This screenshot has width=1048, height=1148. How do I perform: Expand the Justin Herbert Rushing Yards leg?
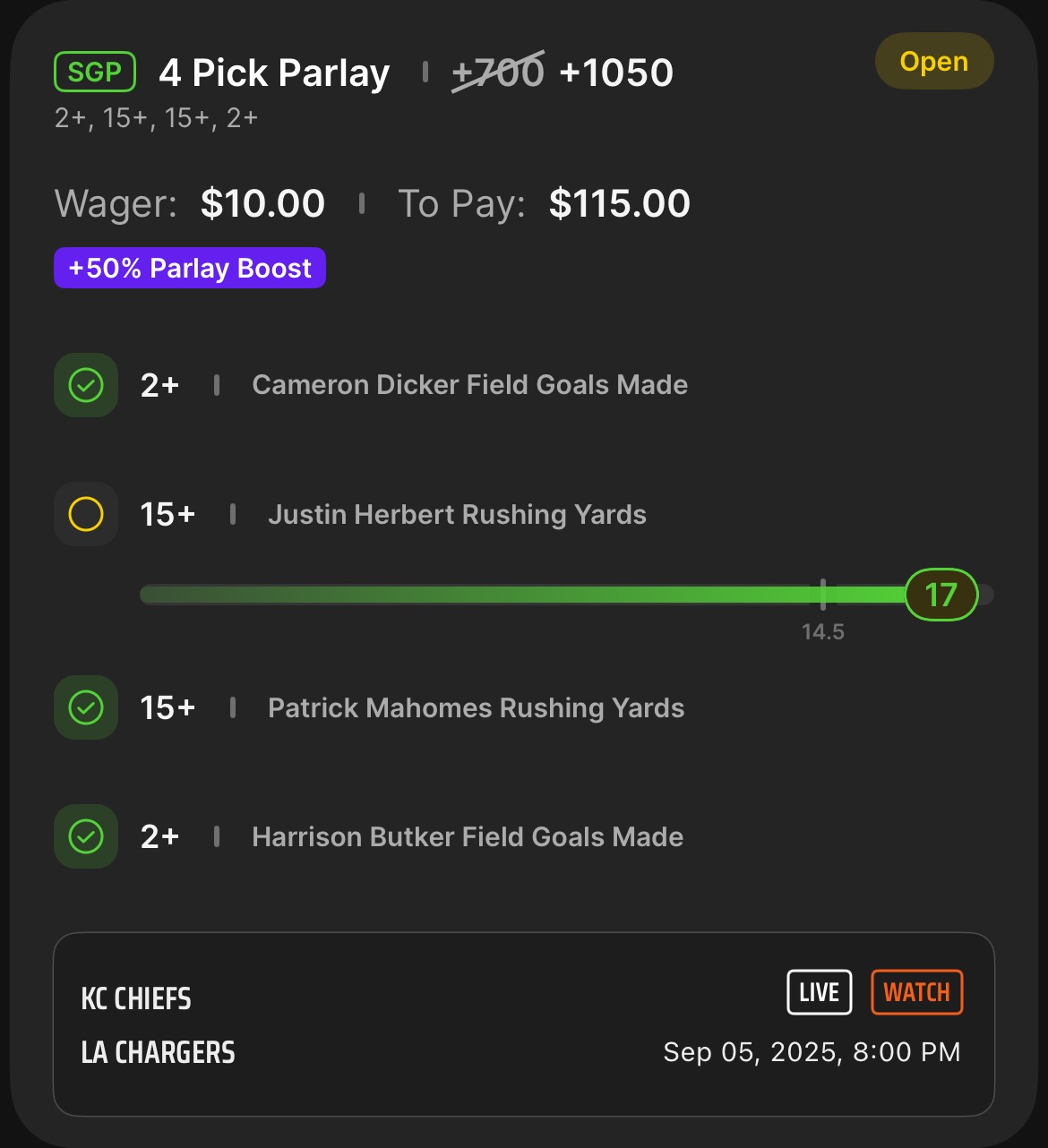pos(457,515)
